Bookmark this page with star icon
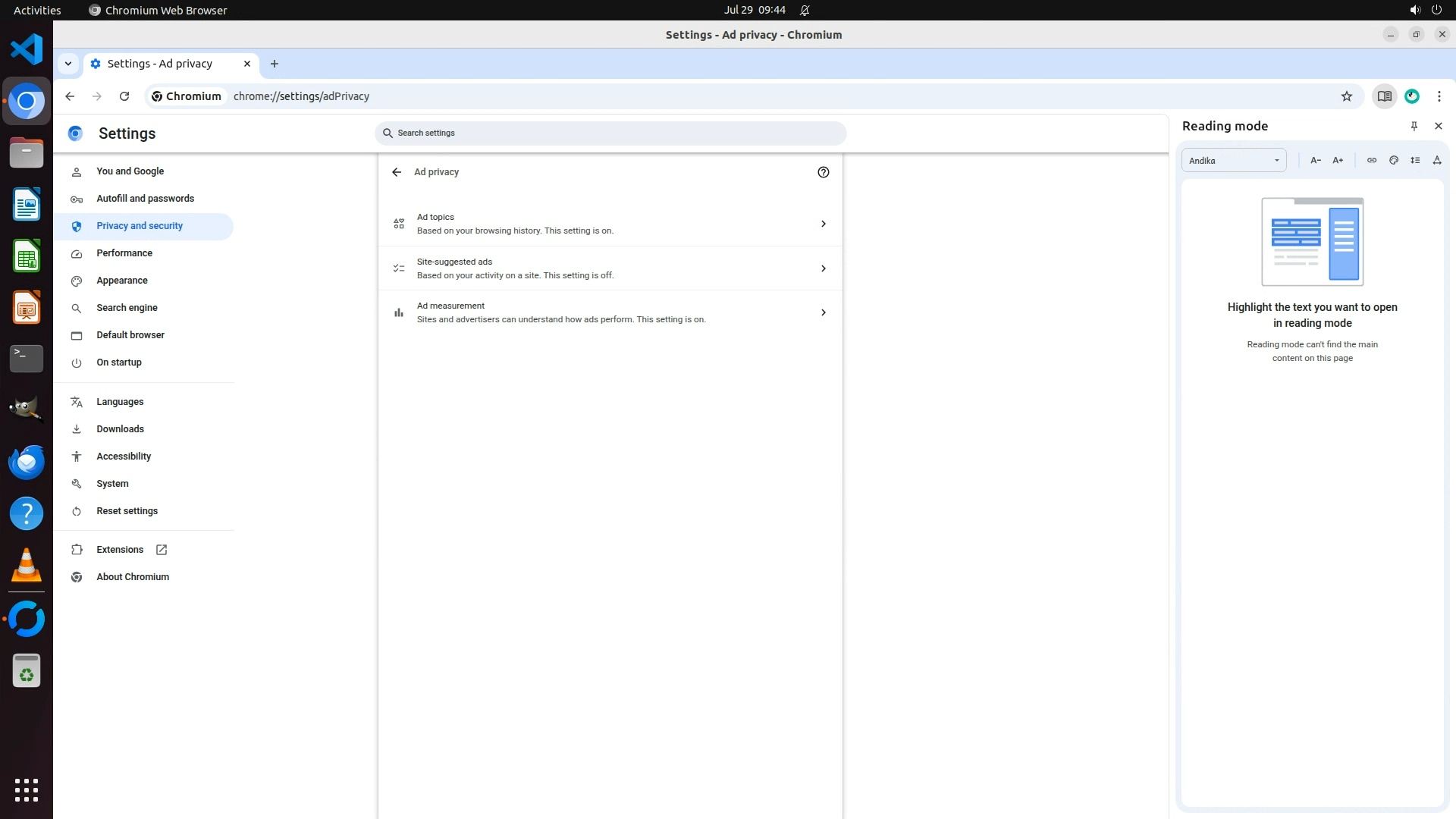The image size is (1456, 819). pos(1346,96)
